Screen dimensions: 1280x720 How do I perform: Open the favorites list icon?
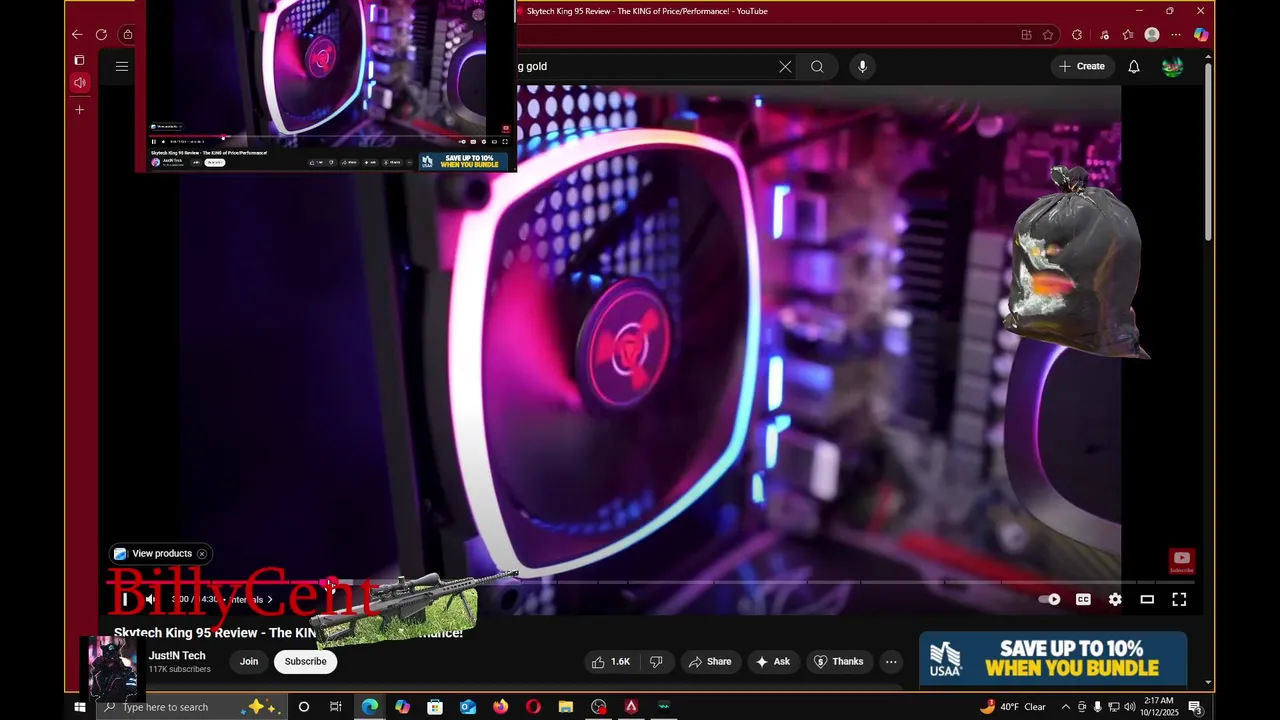1128,35
